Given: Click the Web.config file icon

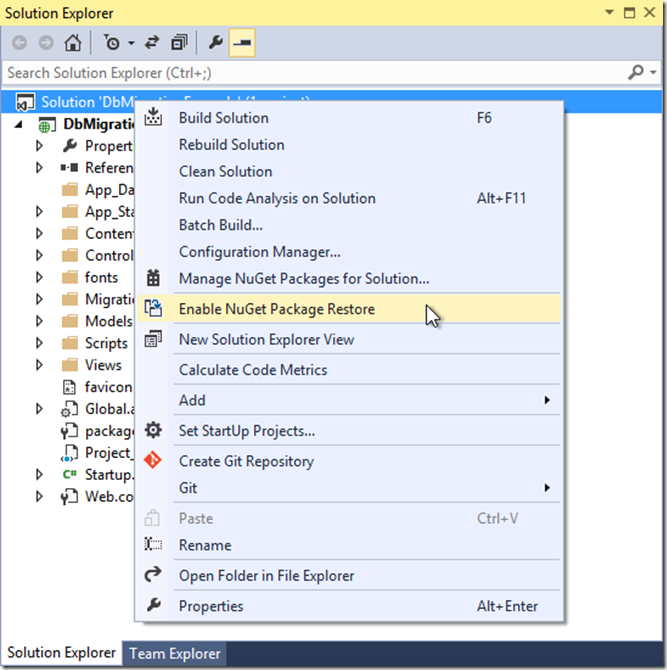Looking at the screenshot, I should tap(69, 497).
